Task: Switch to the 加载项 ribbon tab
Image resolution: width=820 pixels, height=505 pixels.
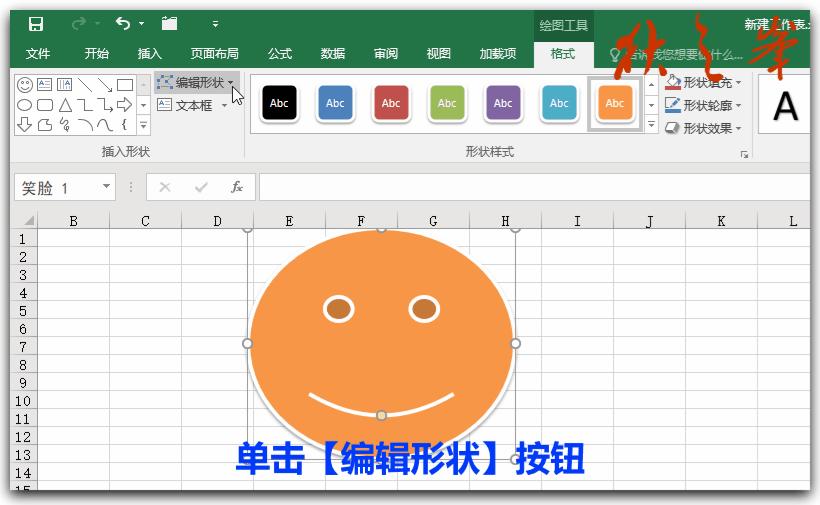Action: (x=497, y=53)
